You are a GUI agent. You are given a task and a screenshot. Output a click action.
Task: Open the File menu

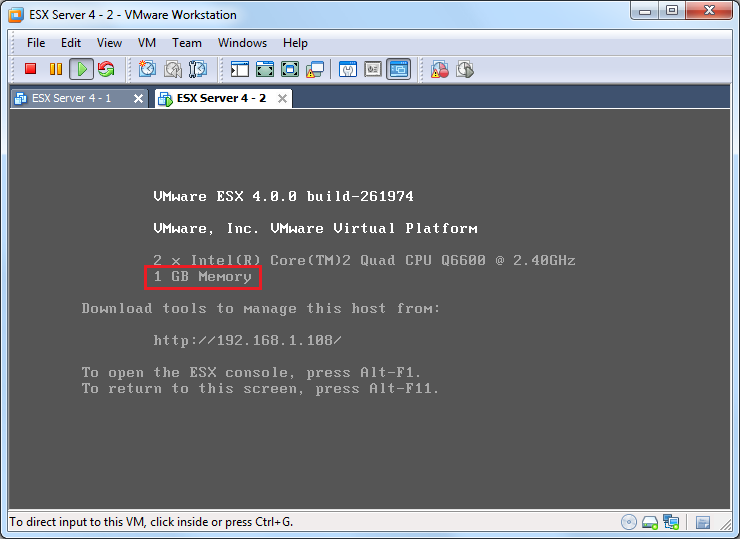coord(36,43)
